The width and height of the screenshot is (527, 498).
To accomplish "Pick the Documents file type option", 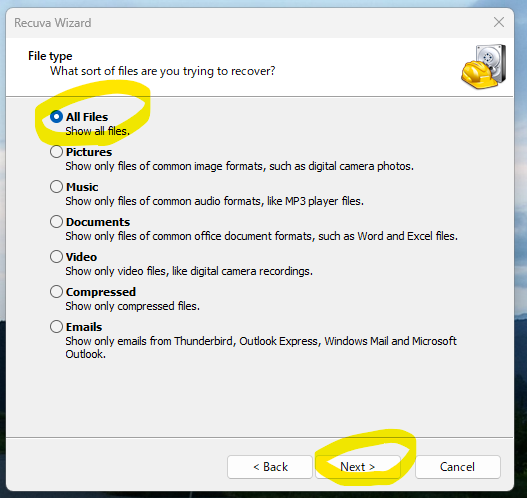I will pyautogui.click(x=56, y=221).
